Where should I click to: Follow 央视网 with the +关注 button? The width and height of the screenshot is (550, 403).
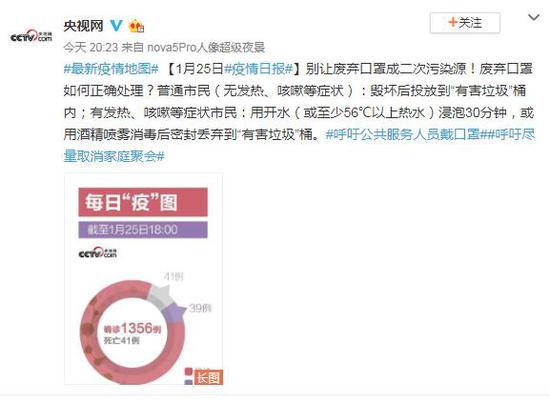465,23
